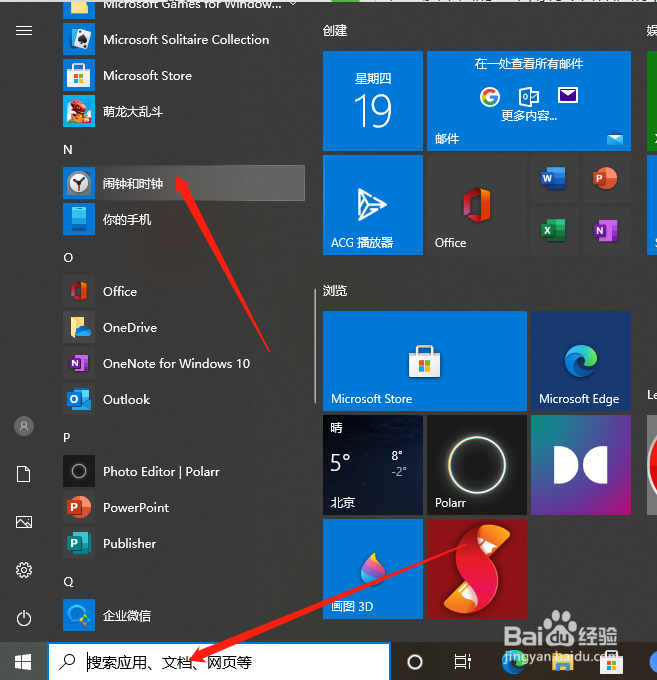Click the 创建 tile group header
Screen dimensions: 657x680
[x=335, y=30]
